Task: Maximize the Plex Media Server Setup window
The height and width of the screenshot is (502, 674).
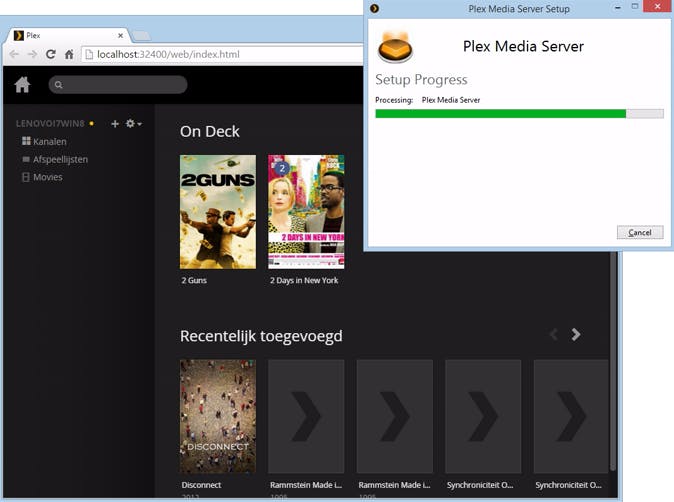Action: 635,6
